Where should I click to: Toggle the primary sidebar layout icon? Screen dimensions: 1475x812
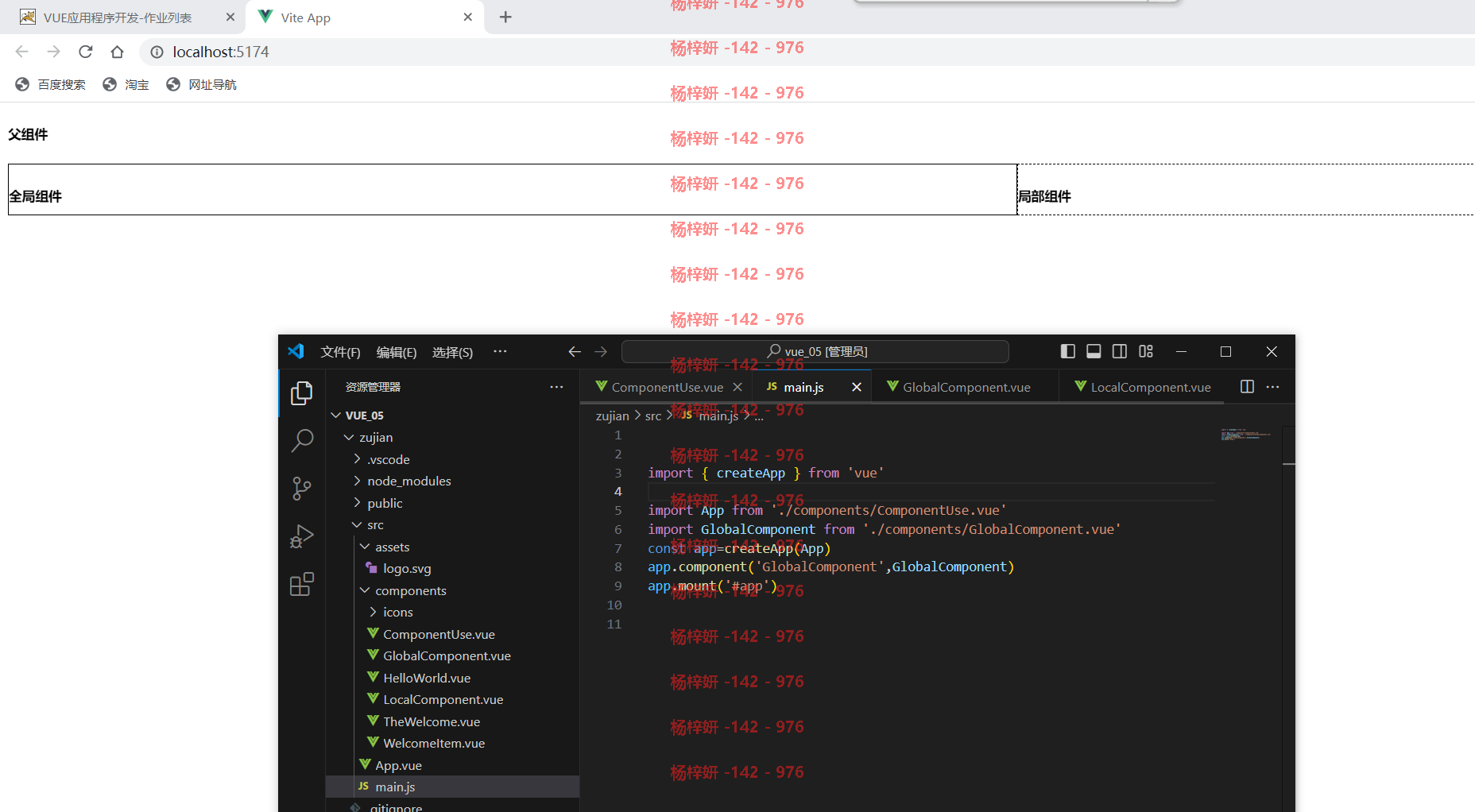click(x=1068, y=351)
